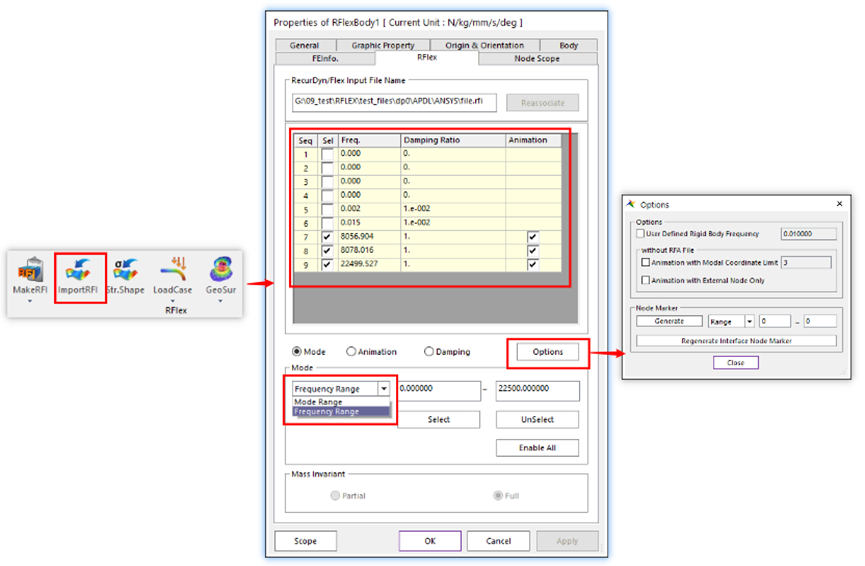
Task: Click the lower range field 0.000000
Action: tap(439, 391)
